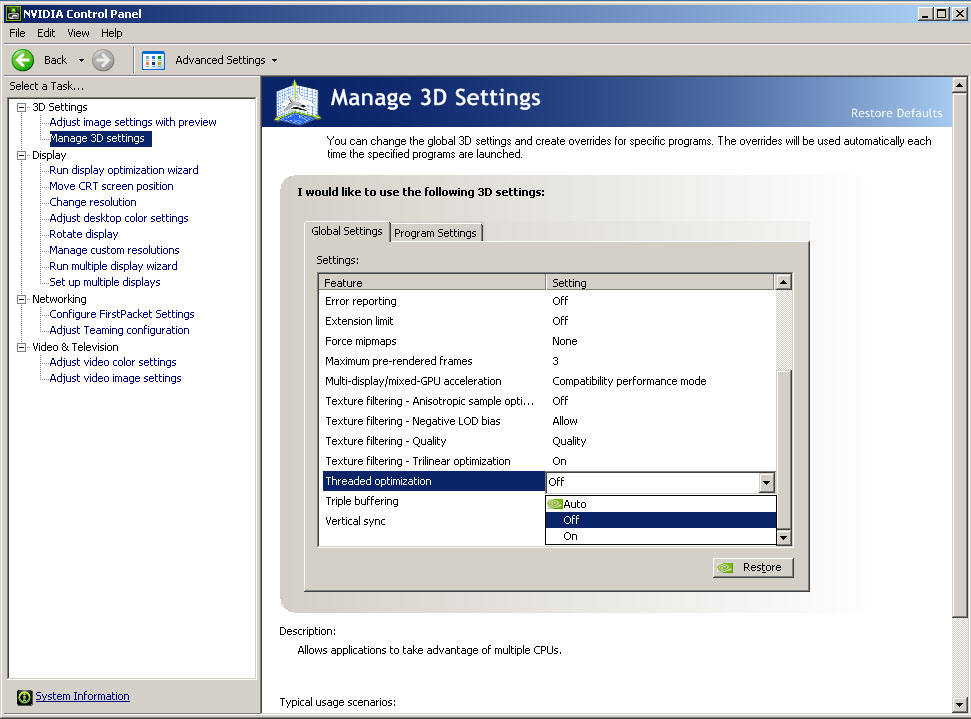Select the Maximum pre-rendered frames row

(x=547, y=361)
